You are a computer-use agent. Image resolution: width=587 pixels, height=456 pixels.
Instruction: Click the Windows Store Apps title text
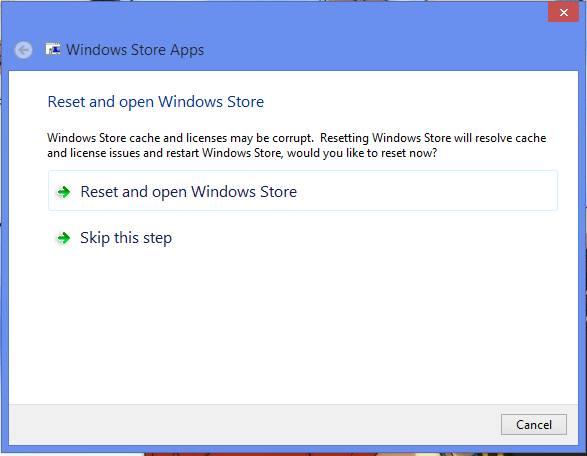[135, 50]
